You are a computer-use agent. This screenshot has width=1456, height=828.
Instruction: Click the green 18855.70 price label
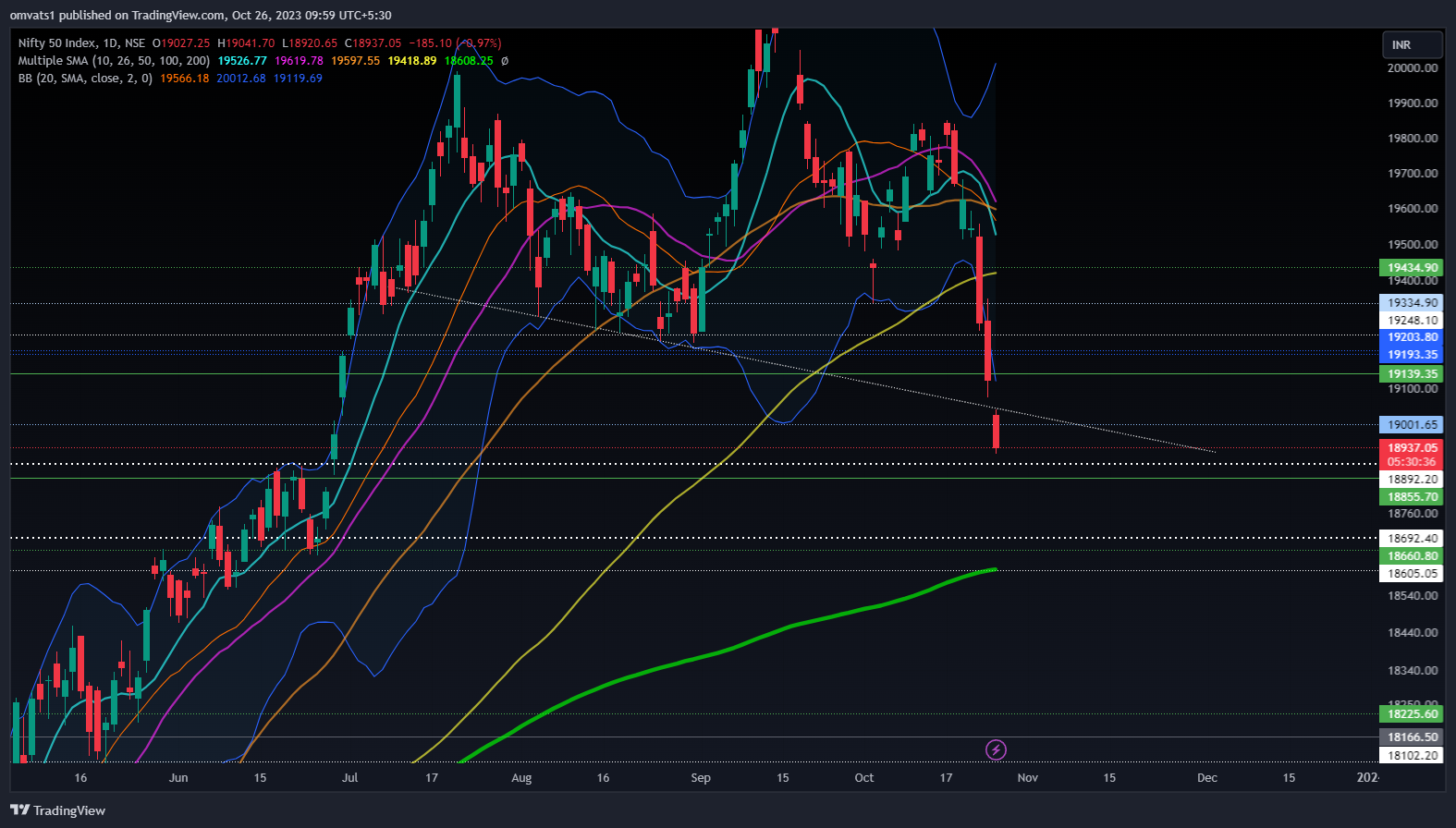click(x=1412, y=497)
